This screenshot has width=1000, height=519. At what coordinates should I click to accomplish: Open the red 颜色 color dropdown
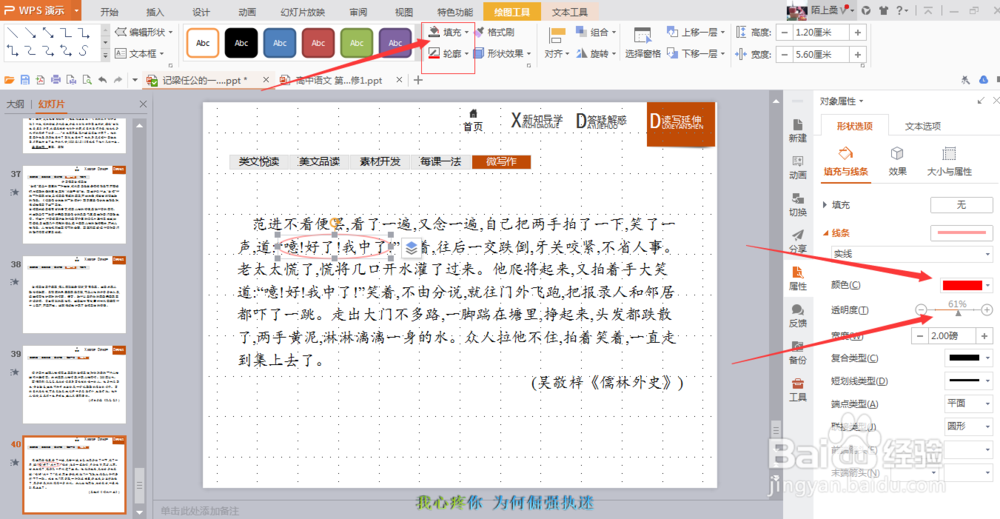click(x=967, y=285)
